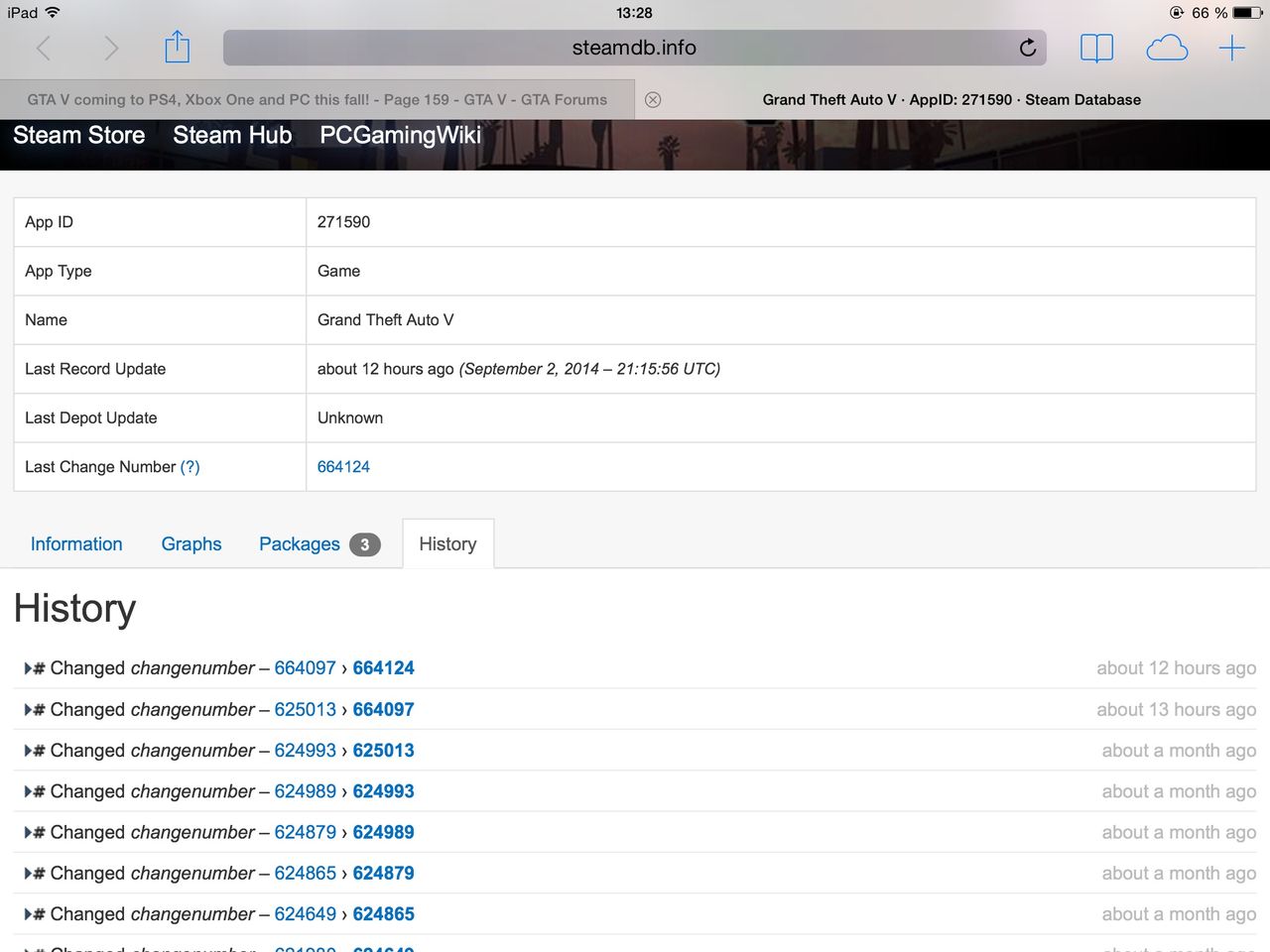
Task: Tap the Safari forward arrow
Action: tap(111, 48)
